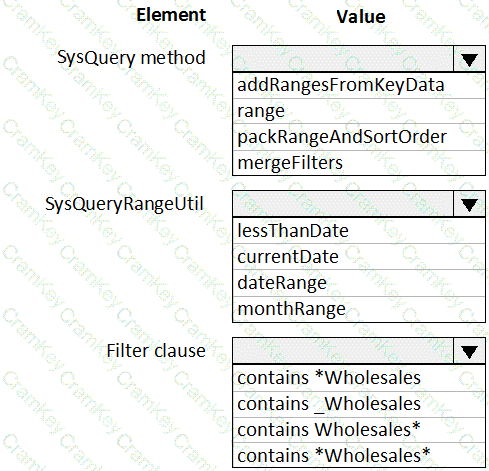Viewport: 489px width, 471px height.
Task: Choose packRangeAndSortOrder from the list
Action: point(359,137)
